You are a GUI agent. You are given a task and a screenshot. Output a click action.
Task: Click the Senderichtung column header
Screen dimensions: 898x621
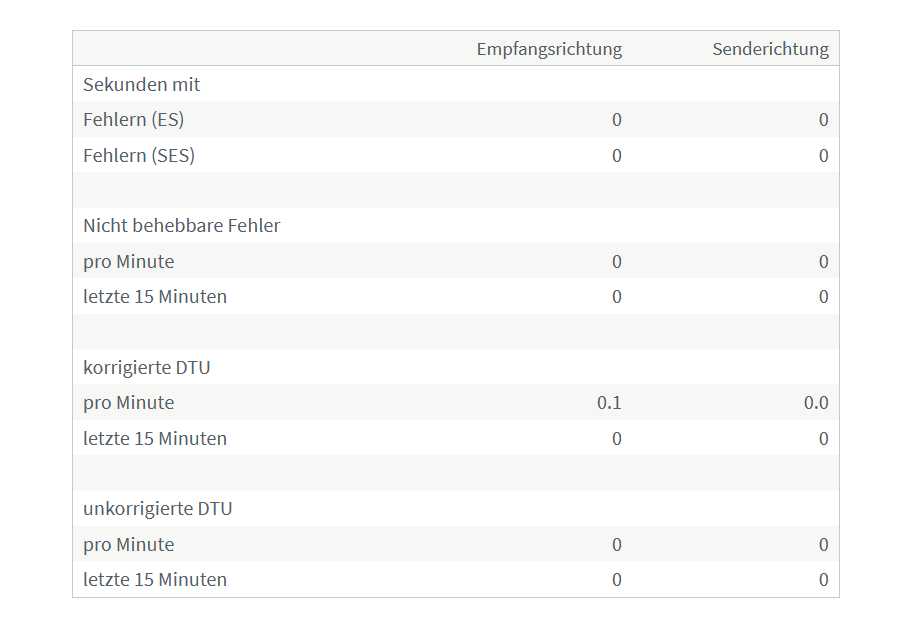[x=770, y=49]
